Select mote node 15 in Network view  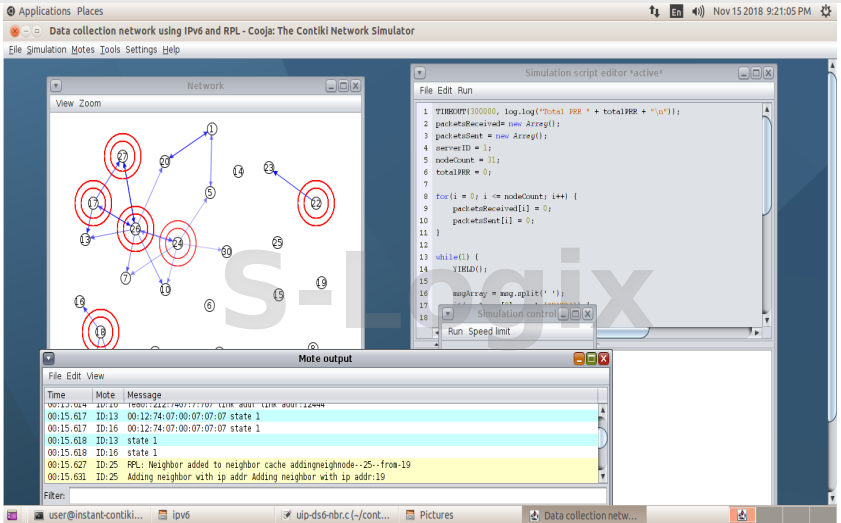(x=278, y=294)
